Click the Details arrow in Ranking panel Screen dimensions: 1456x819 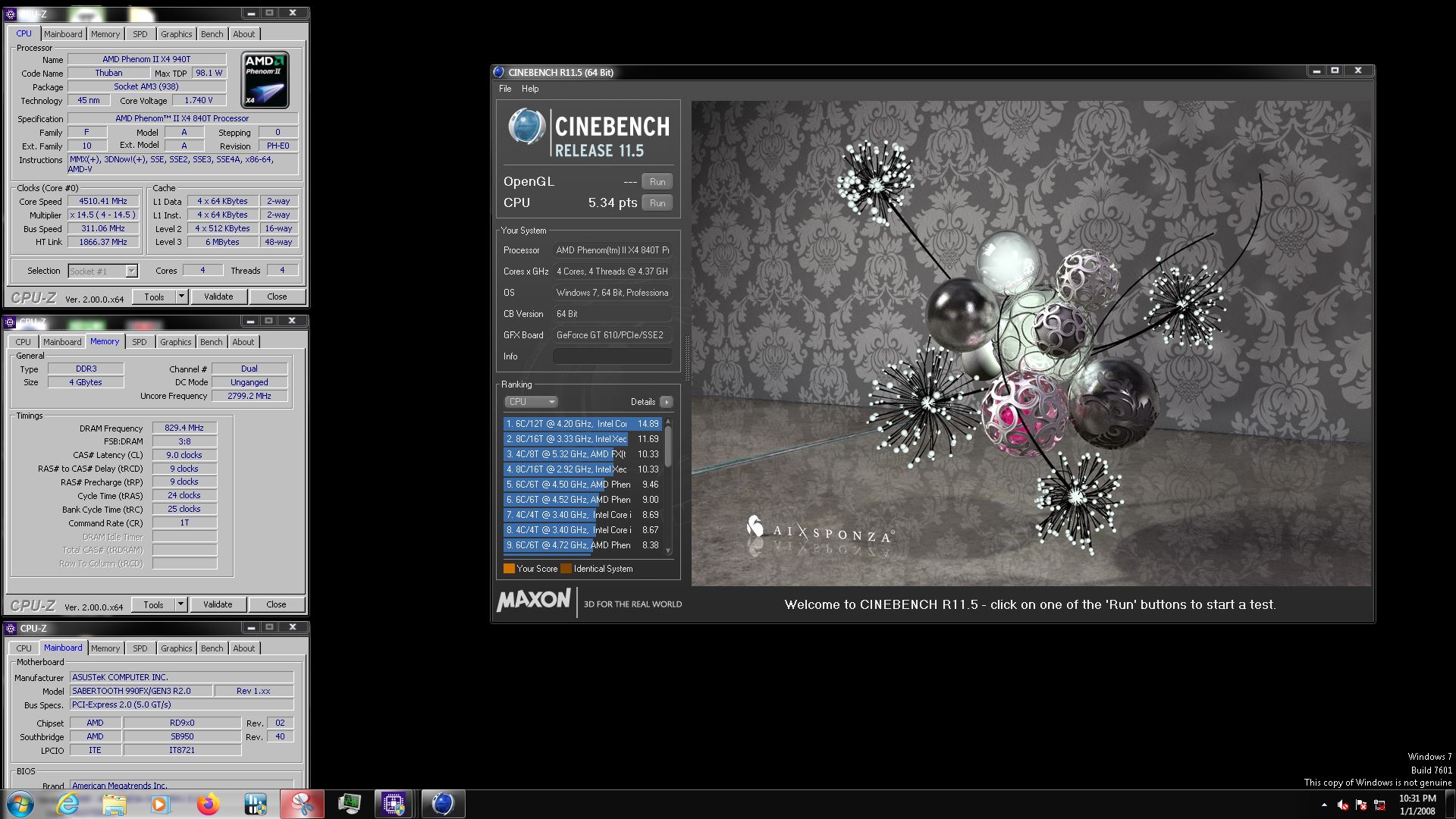tap(666, 402)
